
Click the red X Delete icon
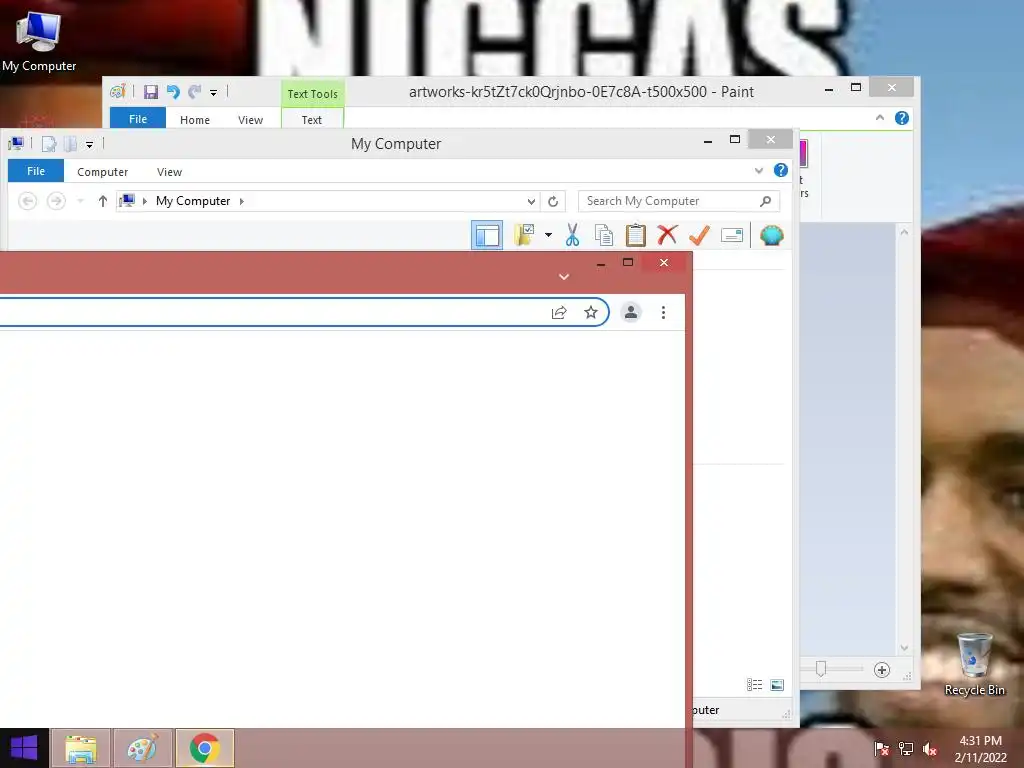coord(667,235)
